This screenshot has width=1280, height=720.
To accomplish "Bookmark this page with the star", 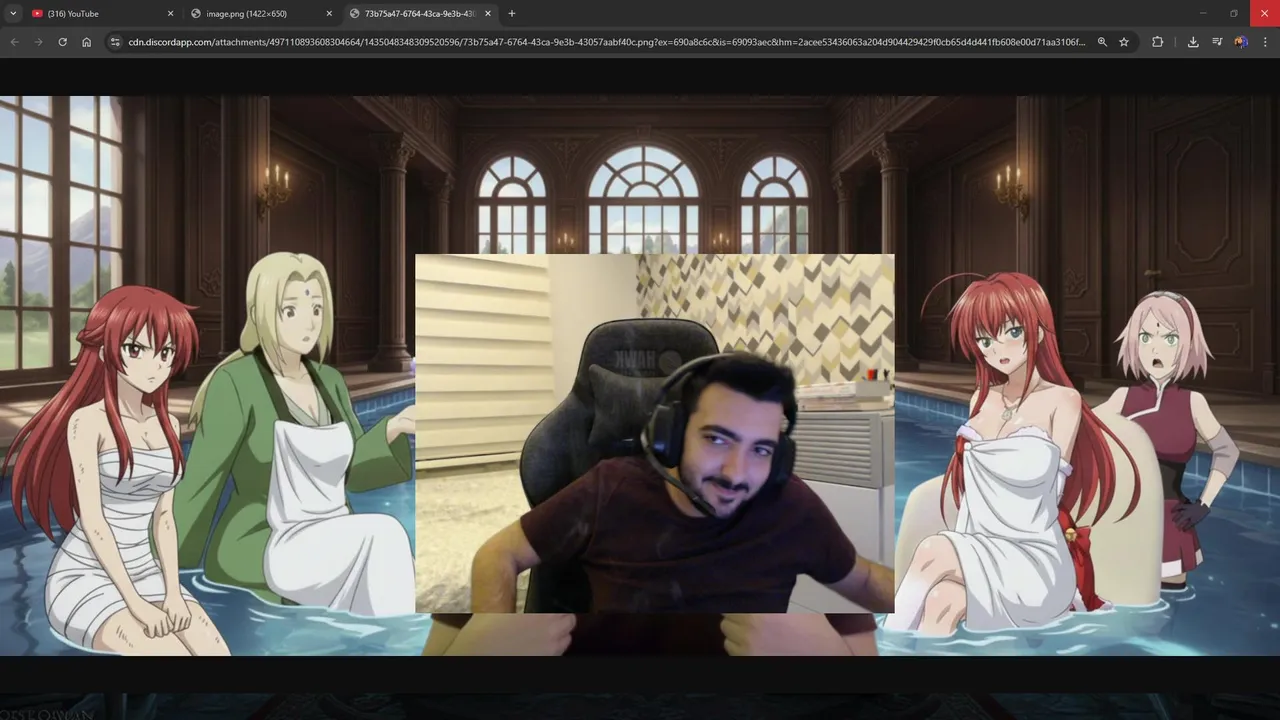I will tap(1124, 42).
